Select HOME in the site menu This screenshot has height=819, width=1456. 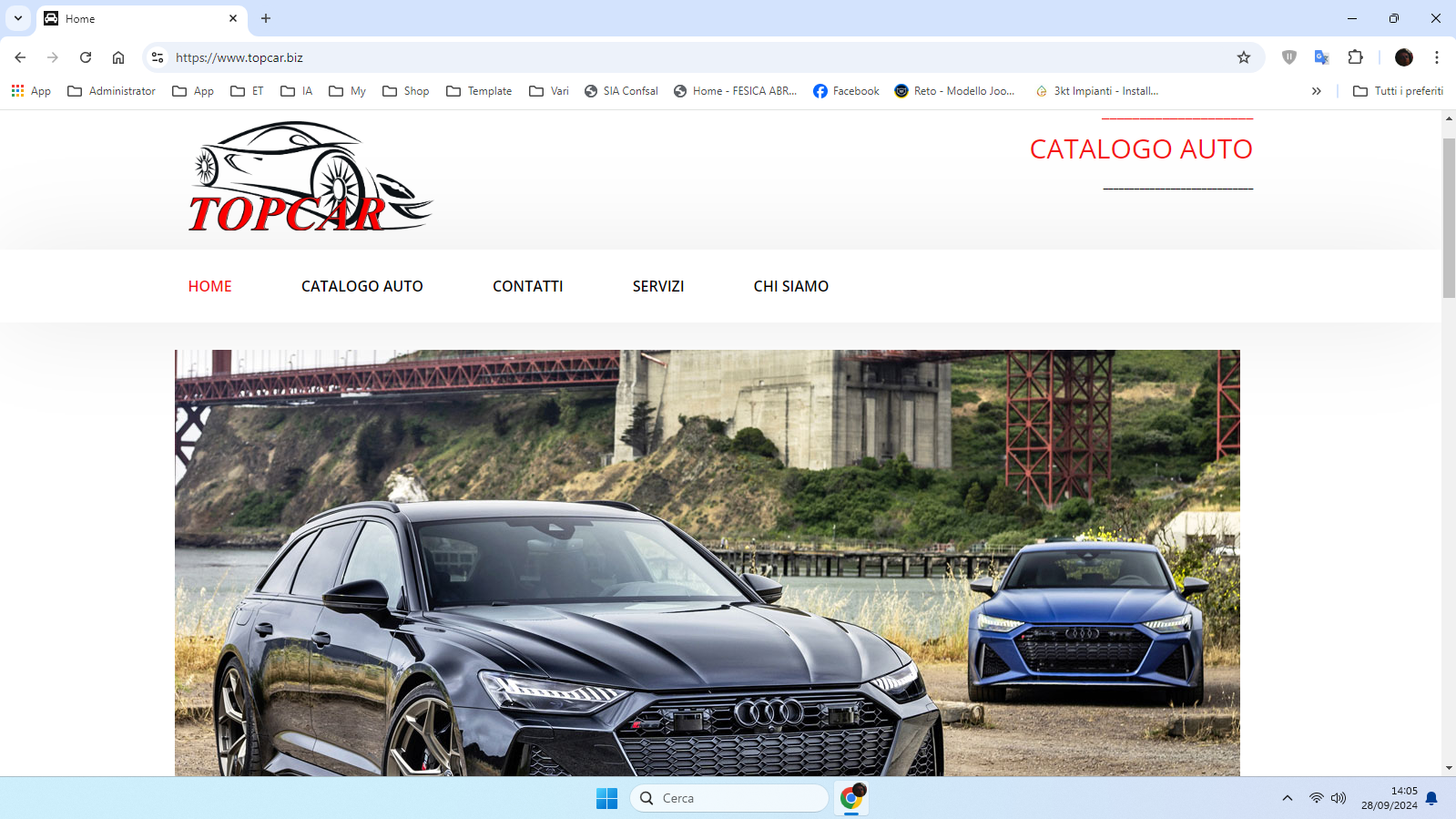click(209, 286)
